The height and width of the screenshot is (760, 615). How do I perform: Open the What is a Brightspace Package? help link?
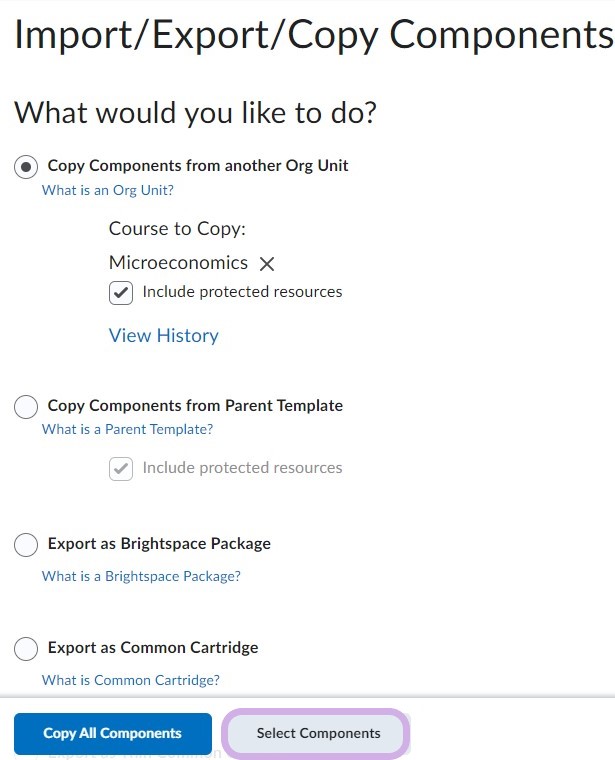coord(141,576)
